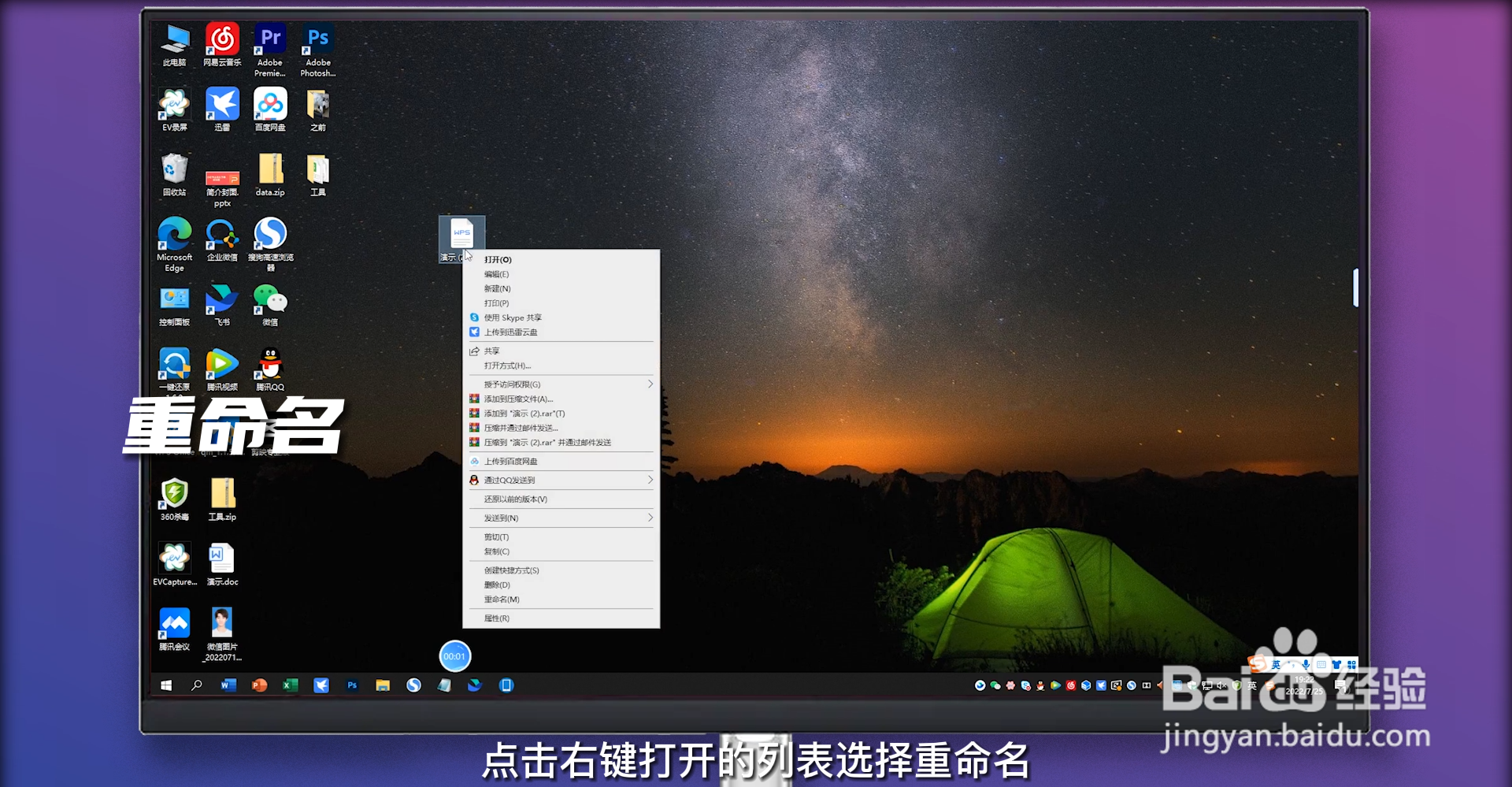Open the Action Center notification toggle
1512x787 pixels.
(x=1341, y=685)
